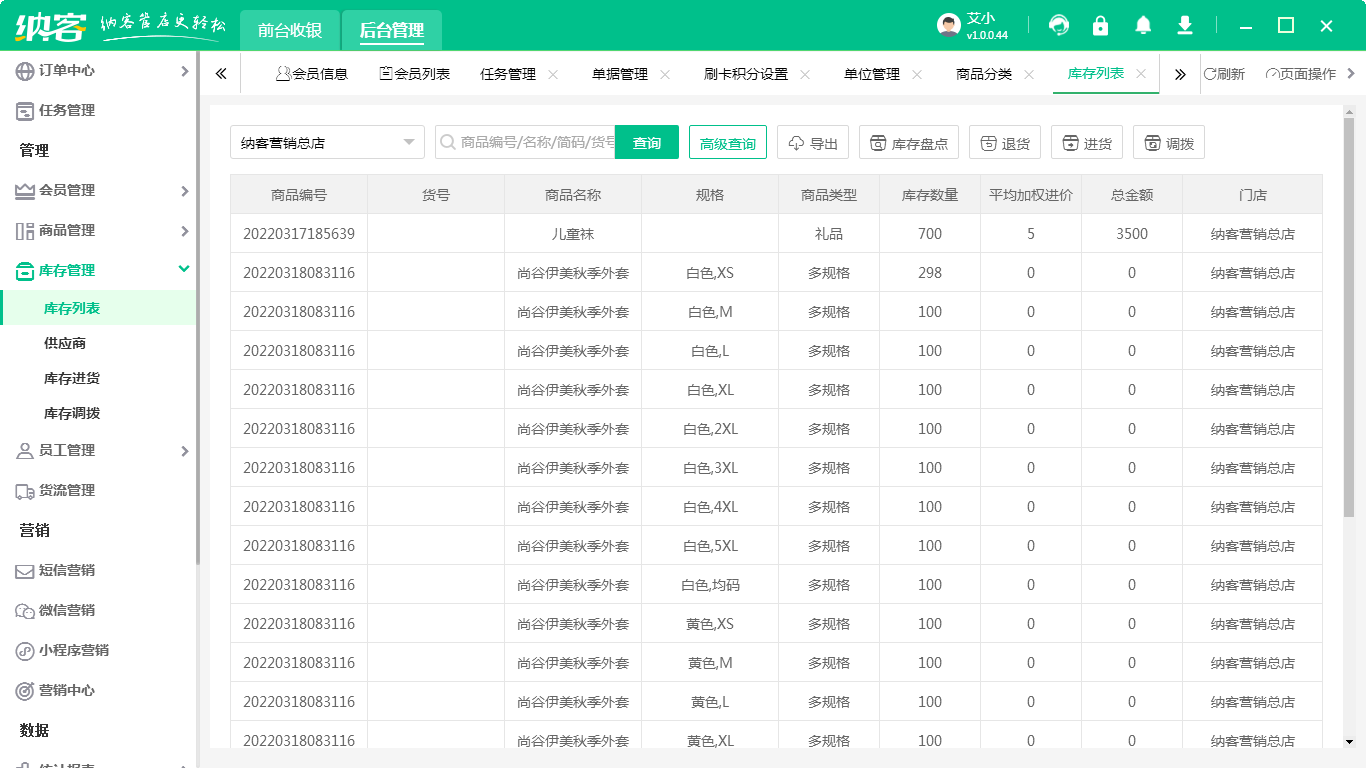
Task: Open the notifications bell
Action: click(1142, 26)
